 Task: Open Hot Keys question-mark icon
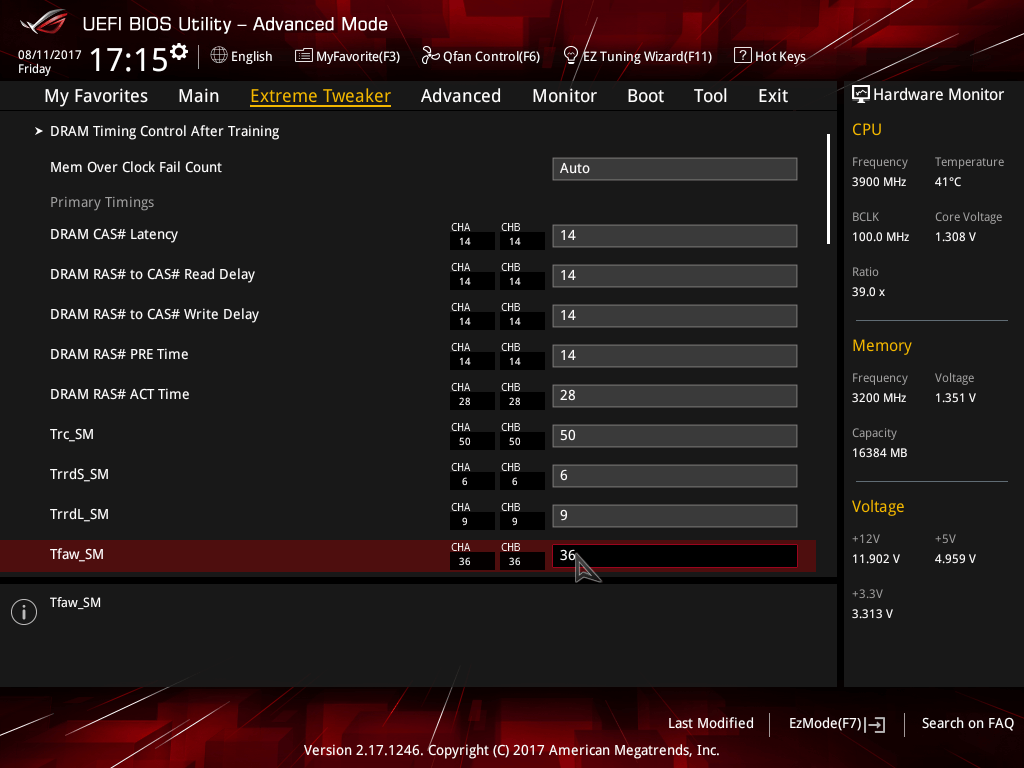pyautogui.click(x=743, y=56)
